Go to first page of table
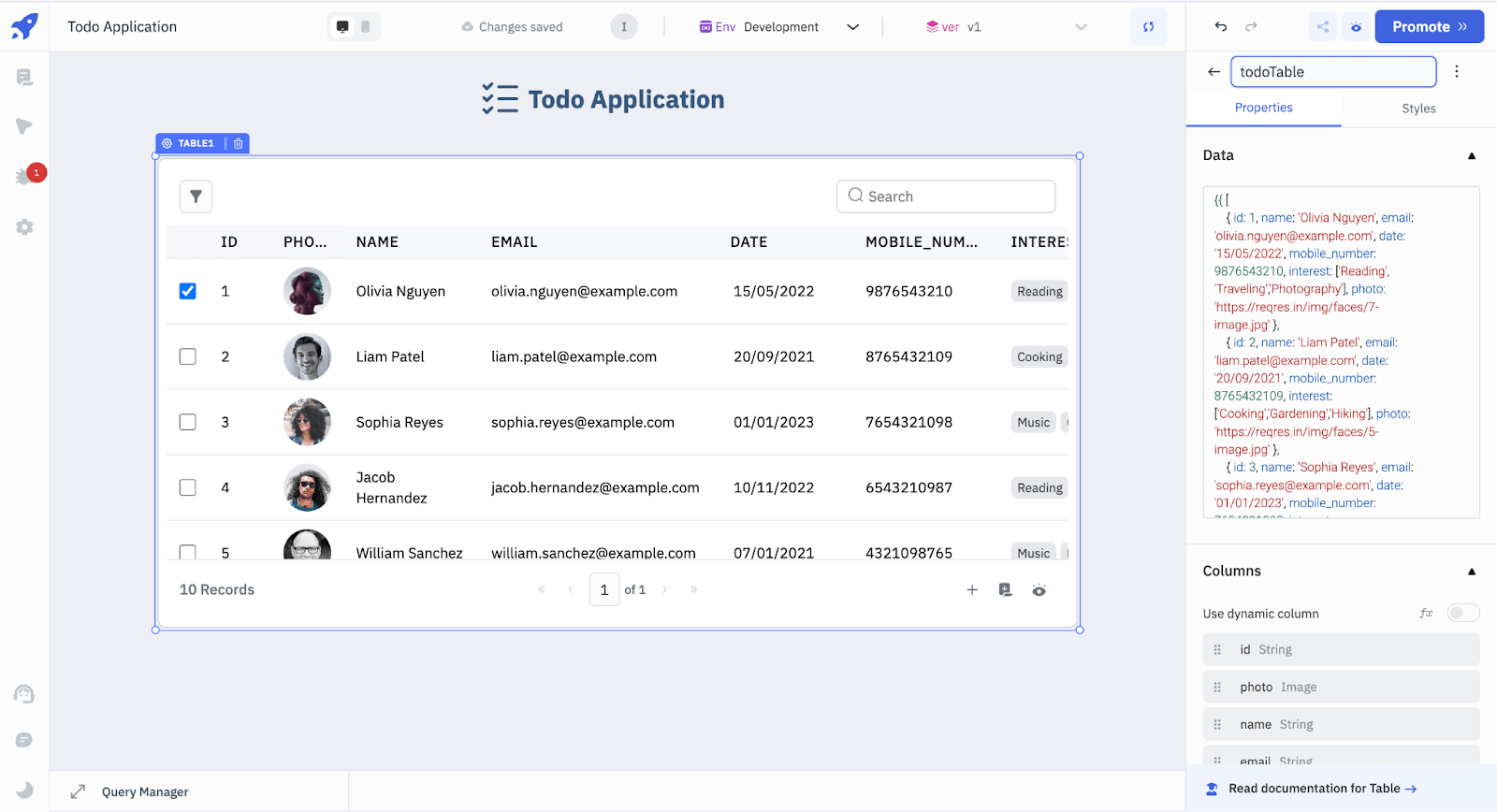The width and height of the screenshot is (1497, 812). 541,589
